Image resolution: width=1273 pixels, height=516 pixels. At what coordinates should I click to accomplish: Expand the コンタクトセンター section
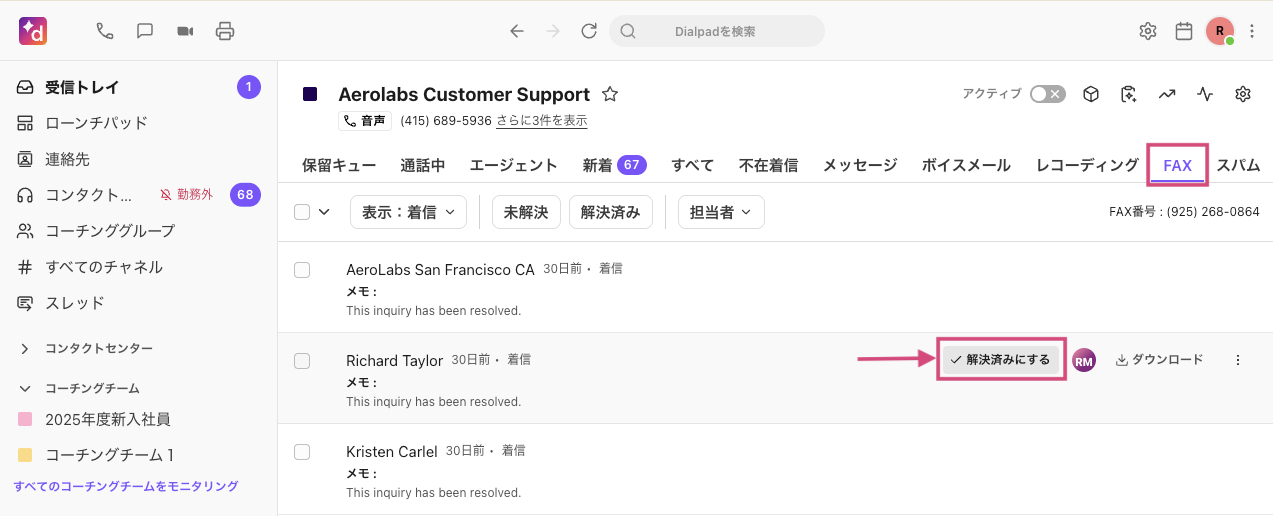pos(26,349)
